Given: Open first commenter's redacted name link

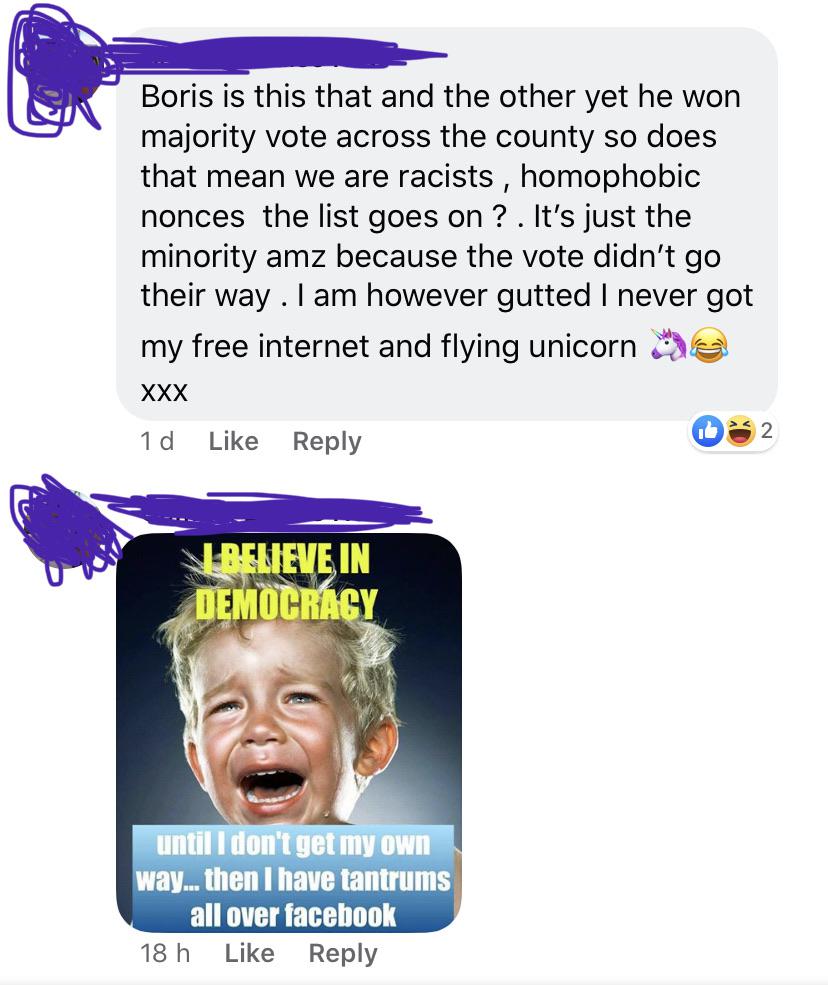Looking at the screenshot, I should pyautogui.click(x=276, y=52).
